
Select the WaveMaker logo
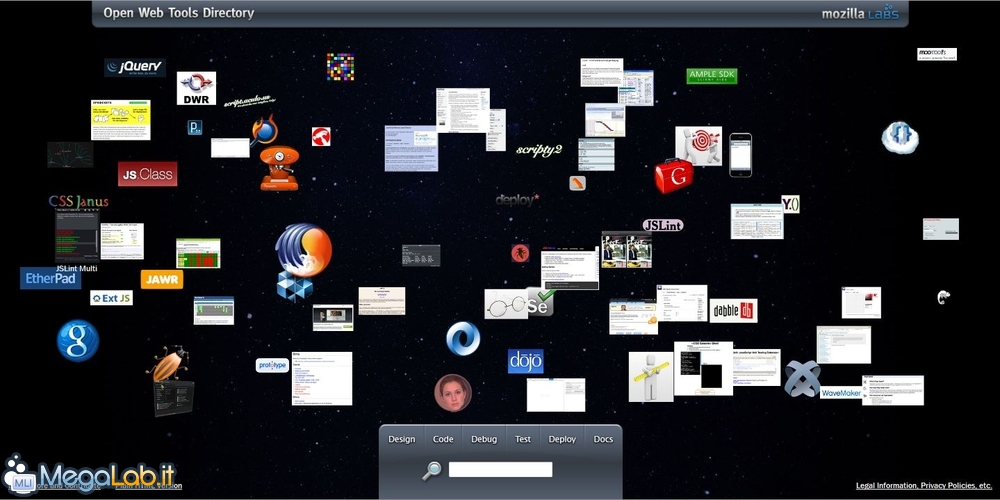click(x=841, y=393)
